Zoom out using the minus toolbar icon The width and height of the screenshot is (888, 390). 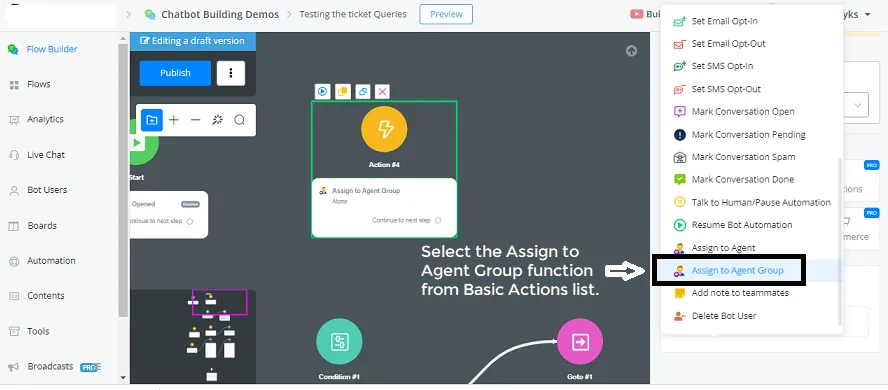(195, 120)
